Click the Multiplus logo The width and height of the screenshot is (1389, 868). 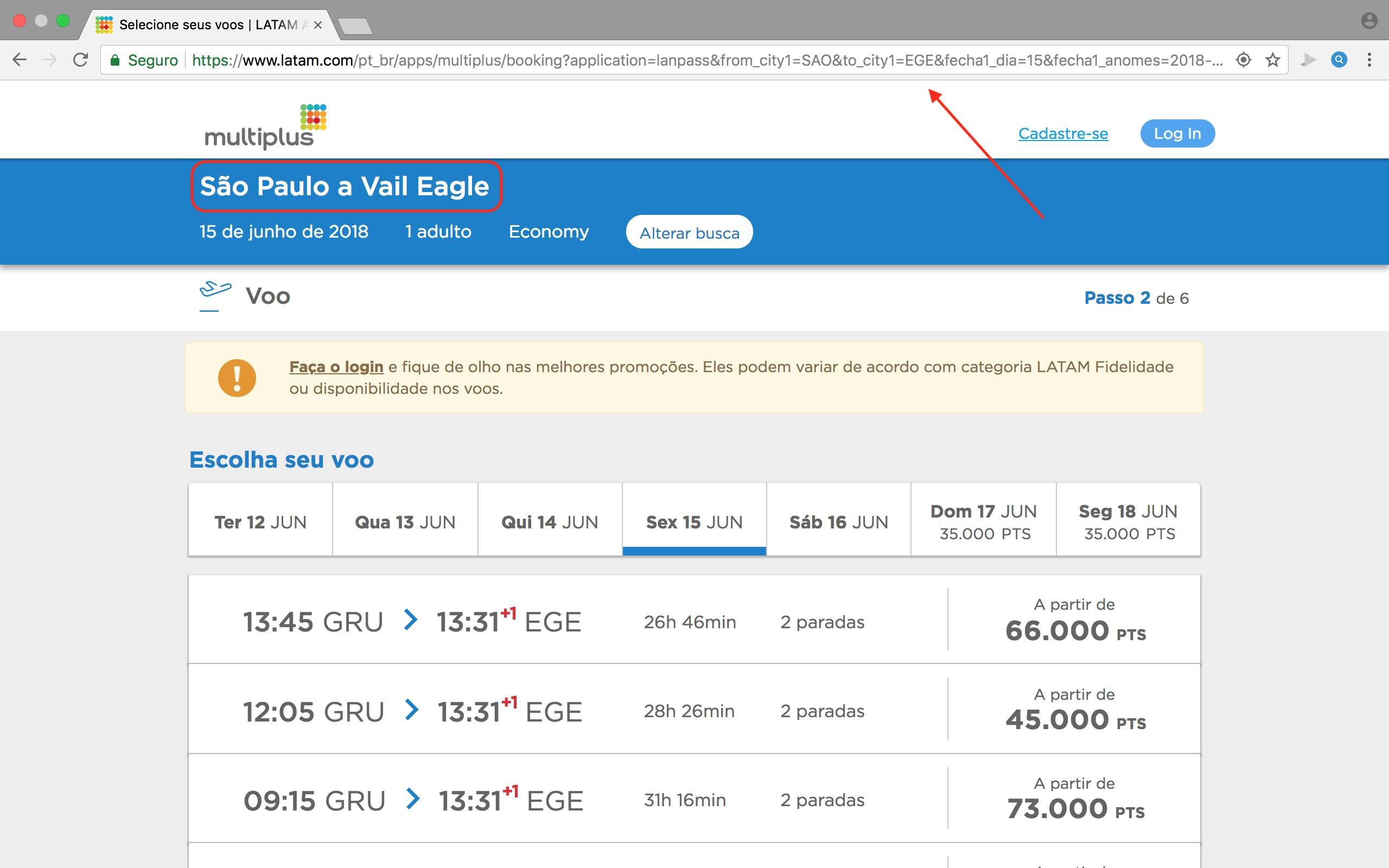266,126
